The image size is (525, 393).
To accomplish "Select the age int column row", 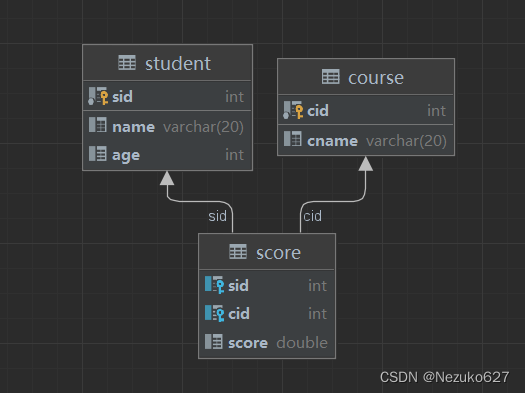I will 167,155.
